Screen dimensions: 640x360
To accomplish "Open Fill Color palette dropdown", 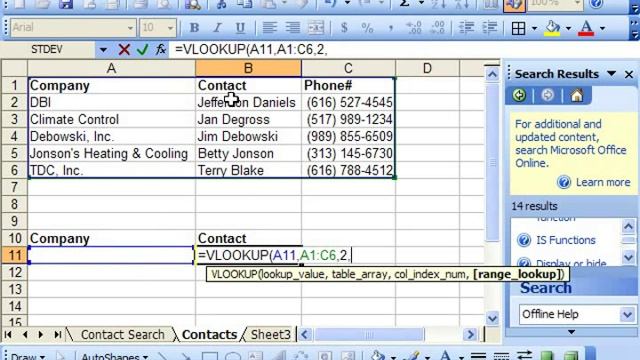I will [568, 28].
